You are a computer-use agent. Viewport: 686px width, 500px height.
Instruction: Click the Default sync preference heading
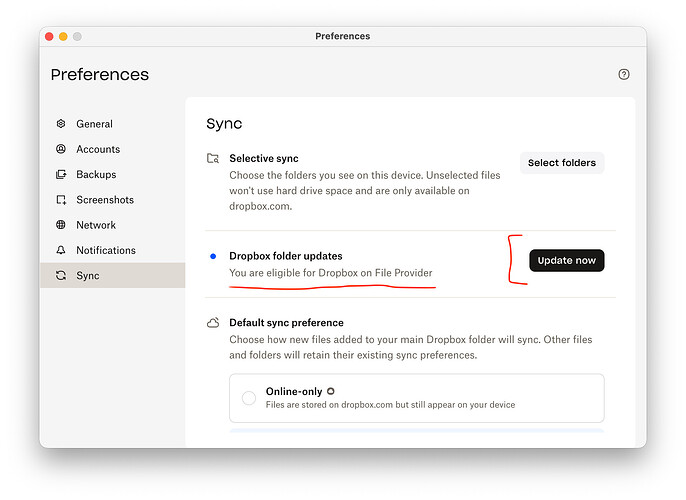tap(287, 323)
